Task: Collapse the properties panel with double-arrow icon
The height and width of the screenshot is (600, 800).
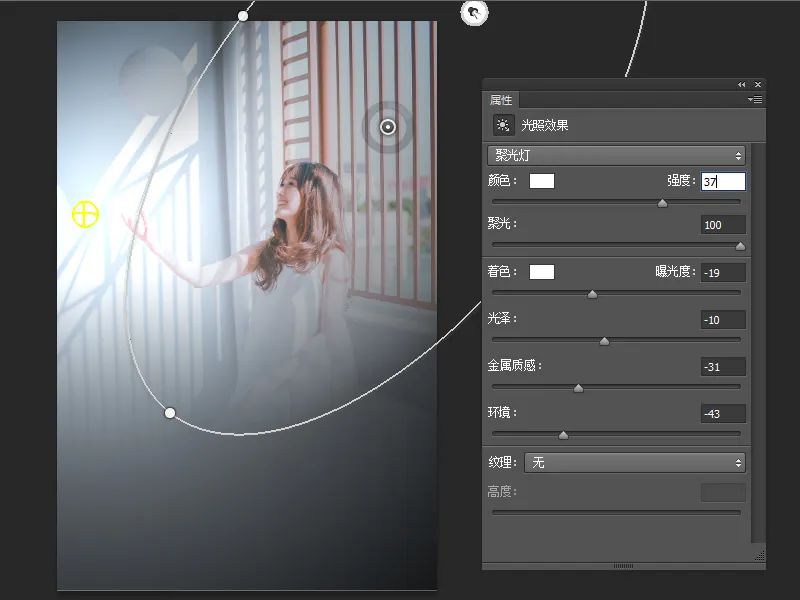Action: click(x=741, y=85)
